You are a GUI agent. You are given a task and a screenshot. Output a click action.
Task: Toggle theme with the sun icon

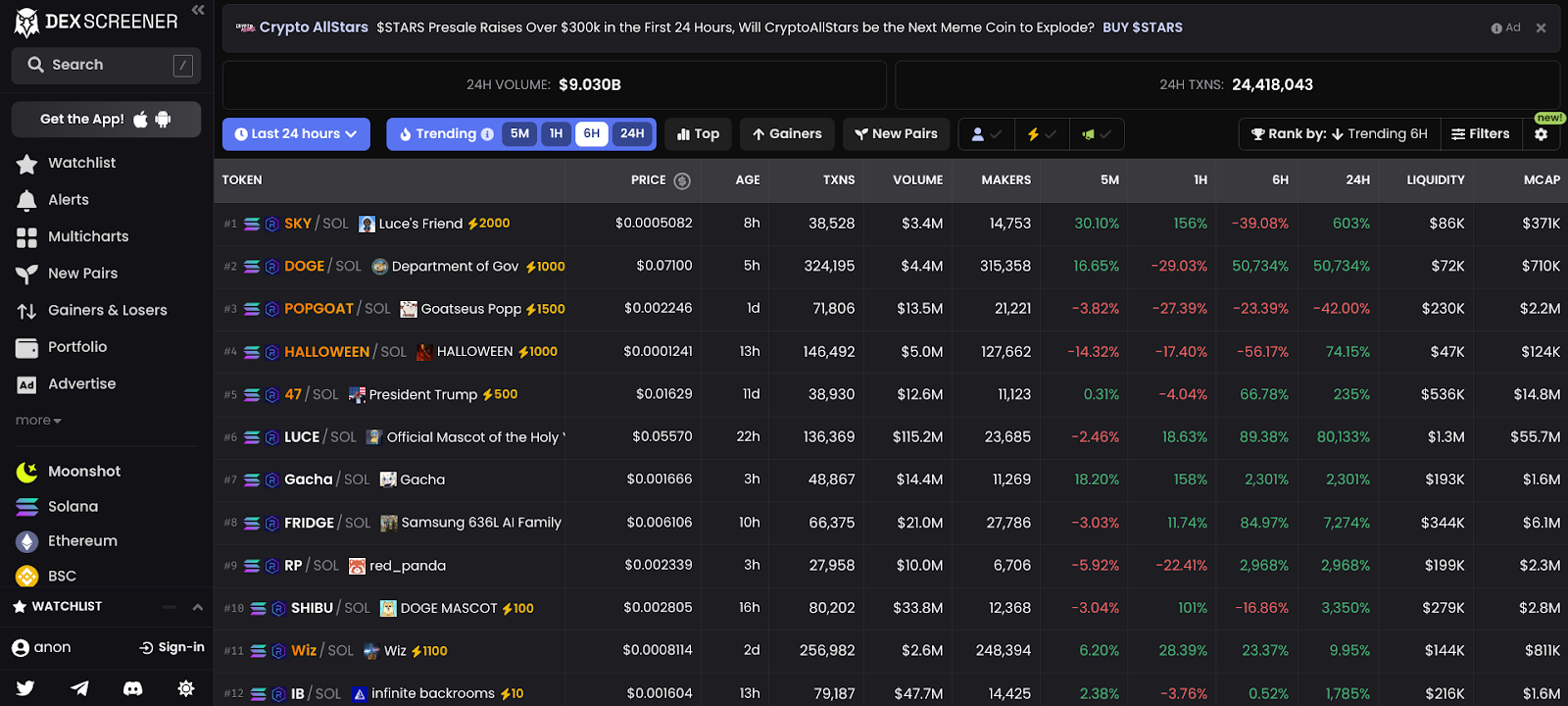[x=185, y=688]
